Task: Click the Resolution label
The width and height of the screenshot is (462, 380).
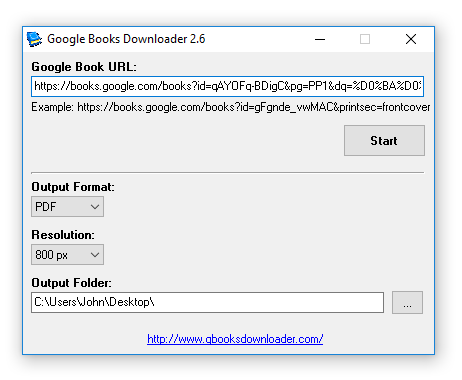Action: tap(63, 235)
